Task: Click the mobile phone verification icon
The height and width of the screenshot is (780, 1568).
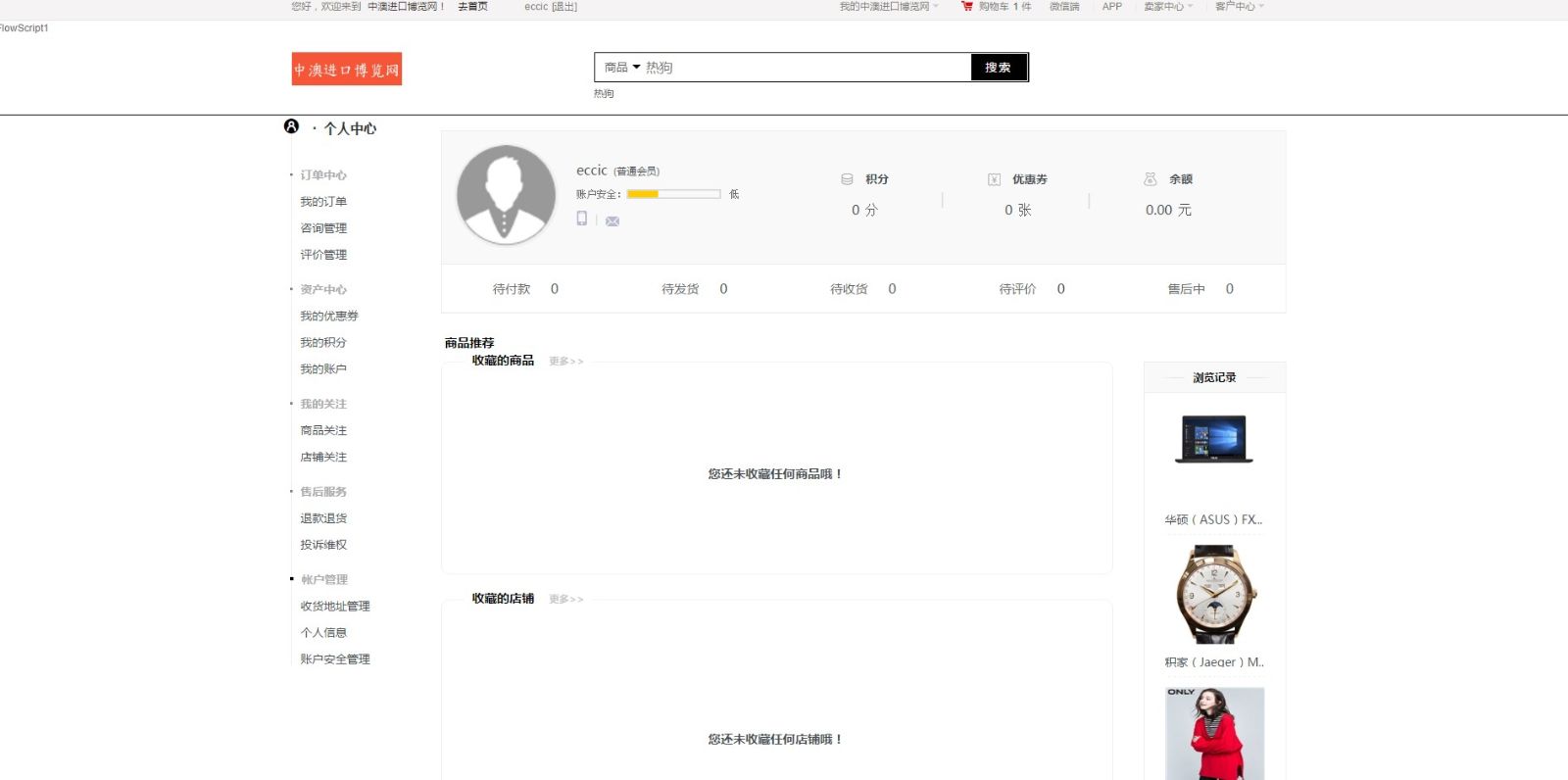Action: [x=582, y=219]
